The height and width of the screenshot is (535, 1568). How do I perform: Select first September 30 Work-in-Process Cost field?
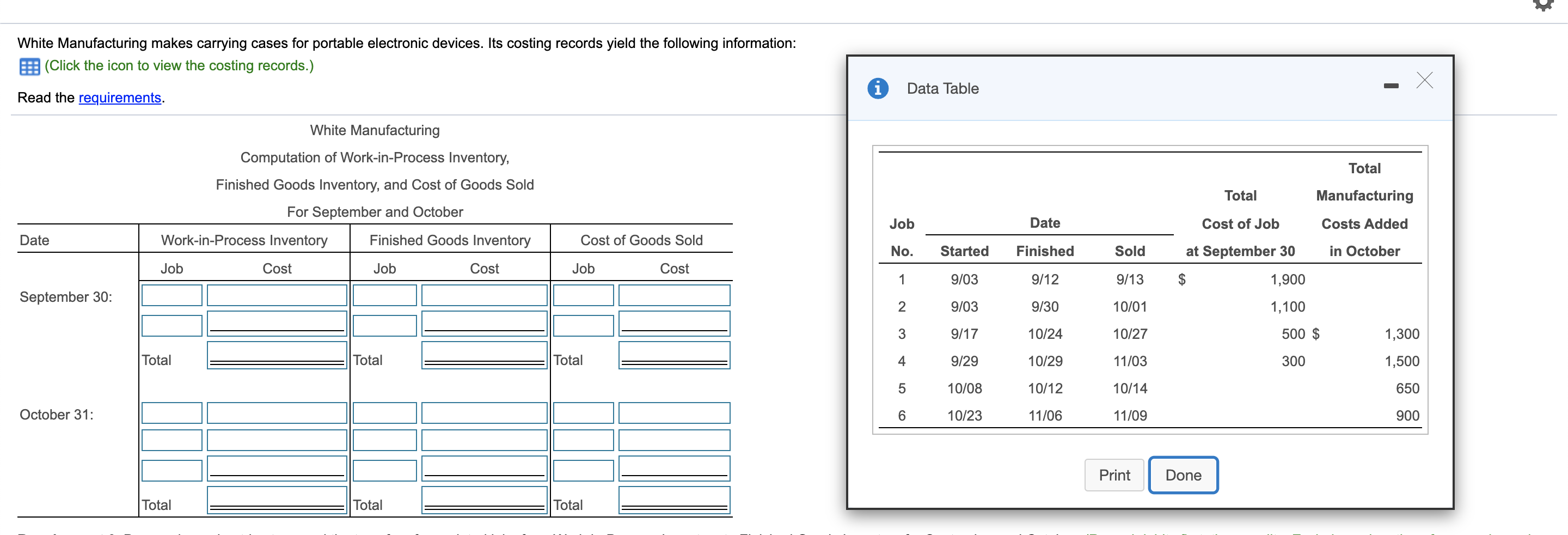[x=277, y=295]
